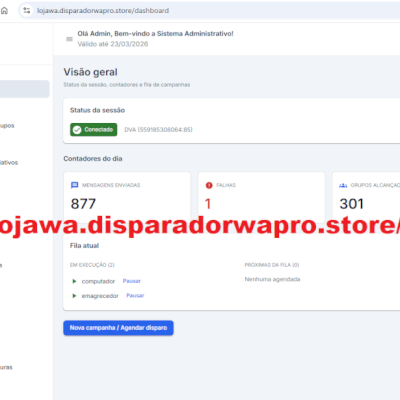
Task: Click the Contadores do dia heading
Action: [x=93, y=159]
